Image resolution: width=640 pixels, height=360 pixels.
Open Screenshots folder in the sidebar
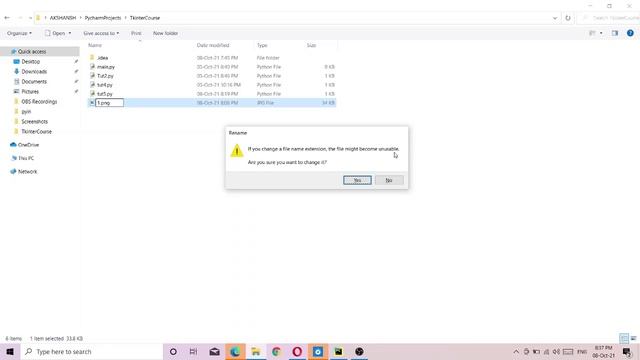click(x=35, y=122)
